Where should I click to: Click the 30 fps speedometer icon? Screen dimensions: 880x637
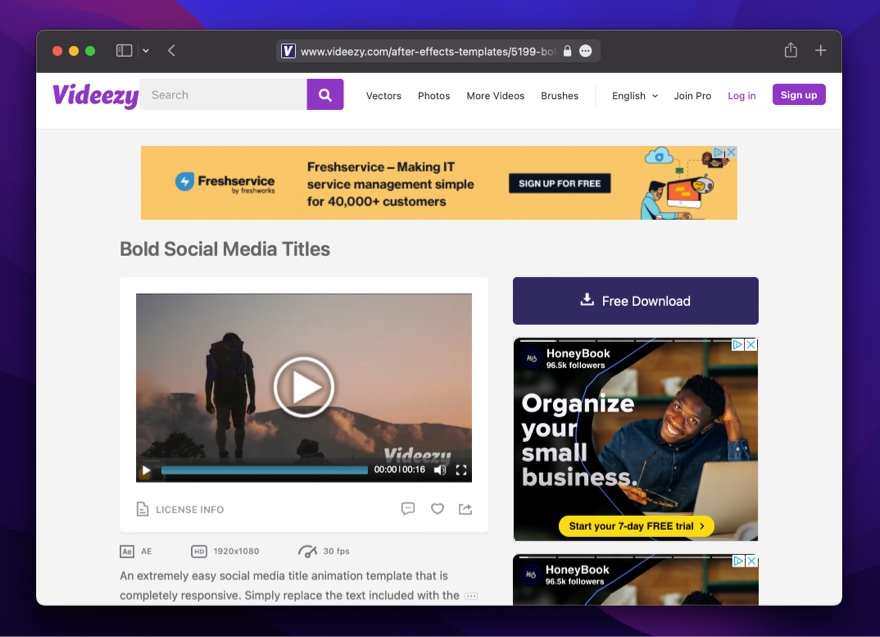tap(308, 550)
